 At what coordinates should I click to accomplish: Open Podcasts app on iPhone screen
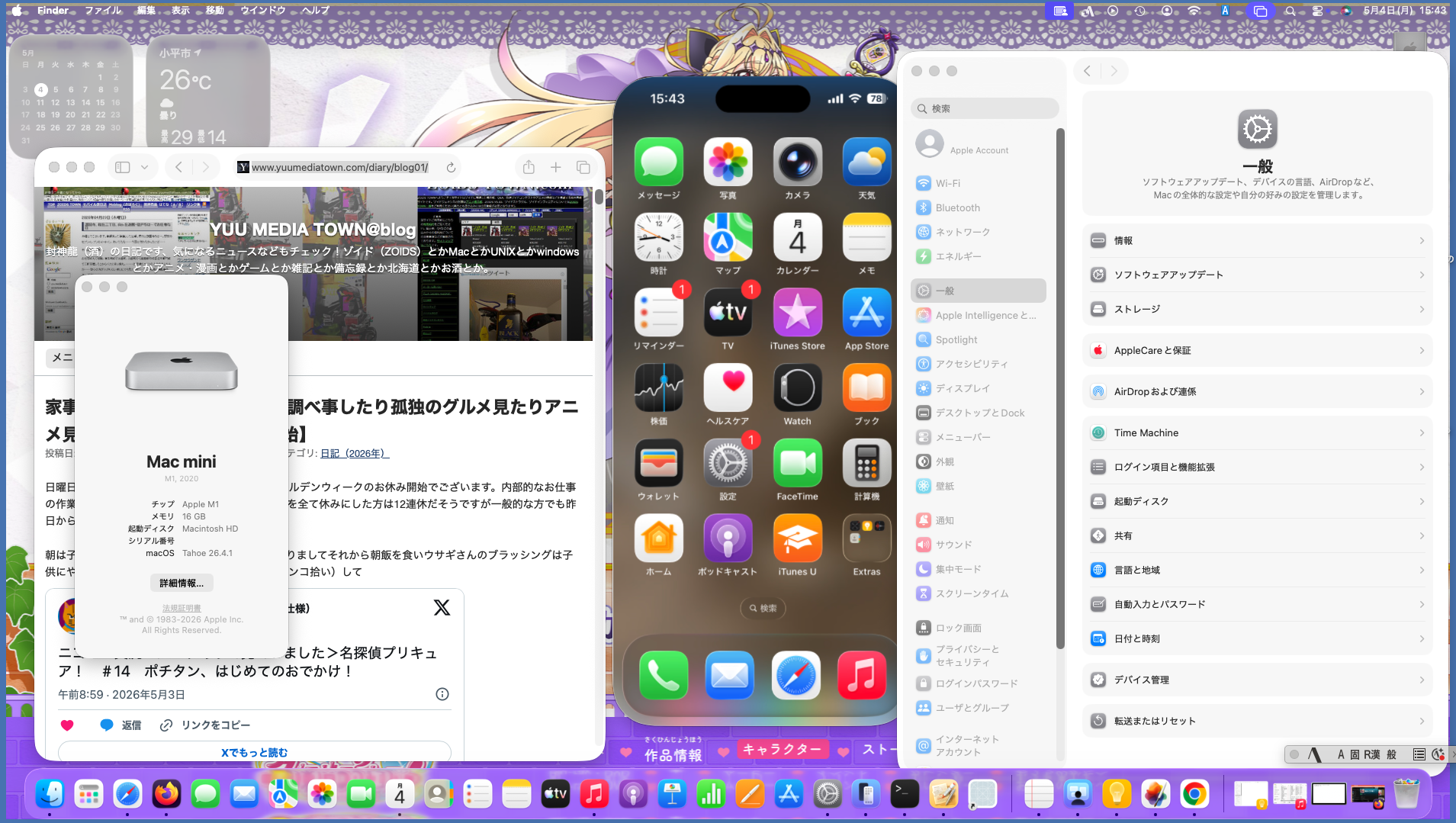click(728, 538)
